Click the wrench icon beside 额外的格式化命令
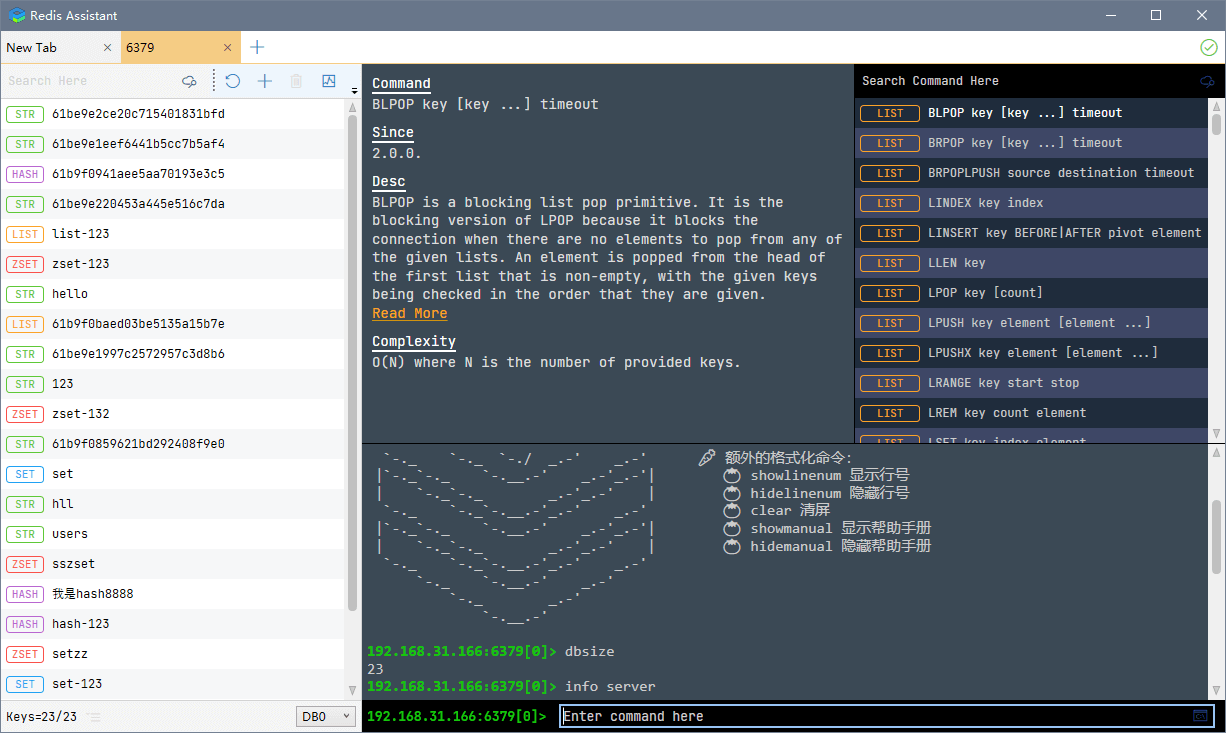This screenshot has height=733, width=1226. (x=707, y=457)
